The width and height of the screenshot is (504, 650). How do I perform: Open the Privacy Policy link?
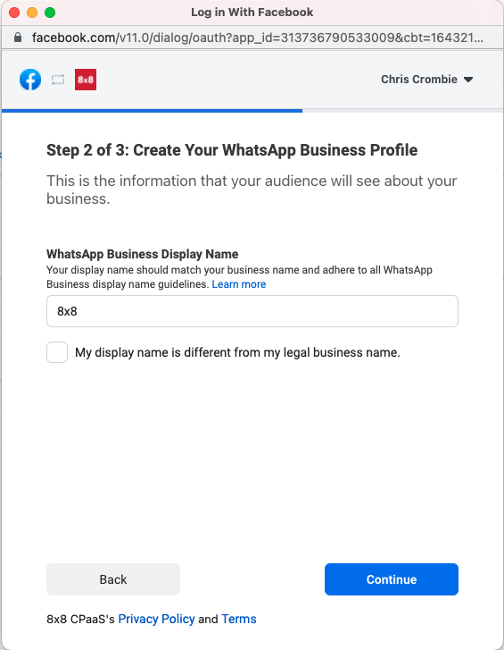(156, 619)
